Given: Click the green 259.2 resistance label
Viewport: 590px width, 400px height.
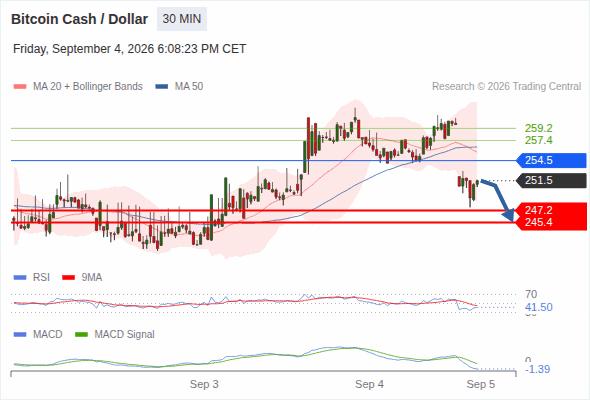Looking at the screenshot, I should point(539,128).
